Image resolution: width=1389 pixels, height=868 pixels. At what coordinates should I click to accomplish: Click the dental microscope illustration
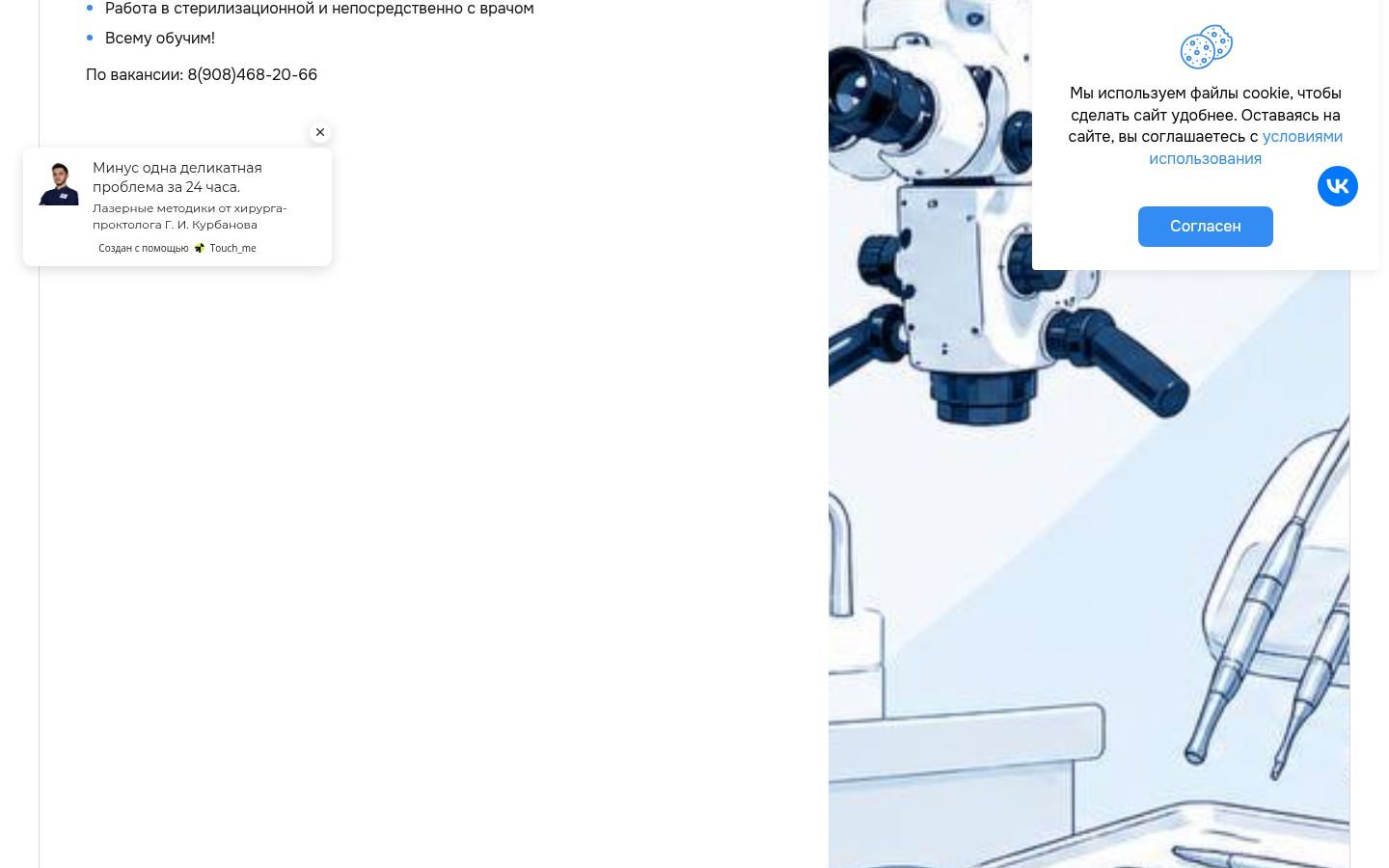tap(1089, 434)
